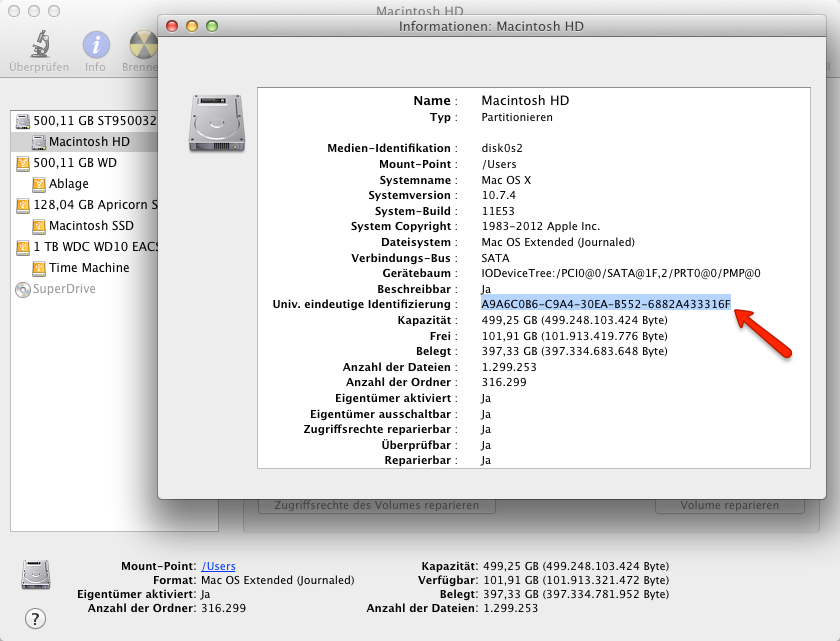Image resolution: width=840 pixels, height=641 pixels.
Task: Click the '101,91 GB (101.913.419.776 Byte)' Frei value
Action: click(x=574, y=336)
